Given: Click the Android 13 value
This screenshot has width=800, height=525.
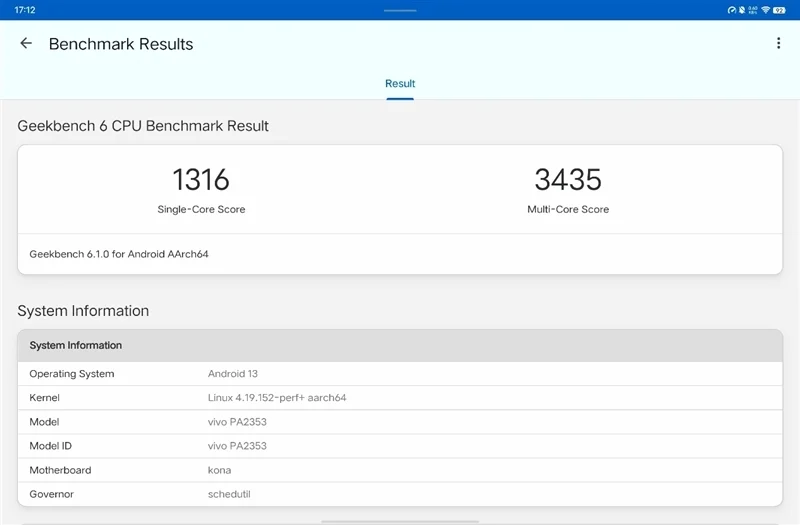Looking at the screenshot, I should [x=233, y=373].
